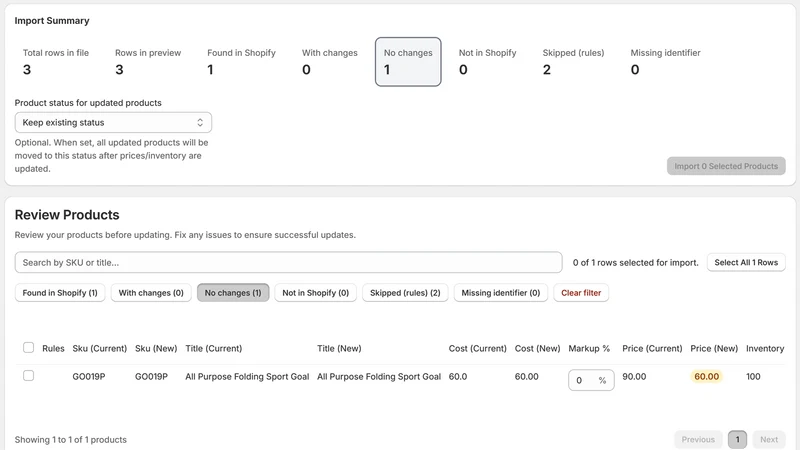The image size is (800, 450).
Task: Click the Inventory column header
Action: (x=765, y=348)
